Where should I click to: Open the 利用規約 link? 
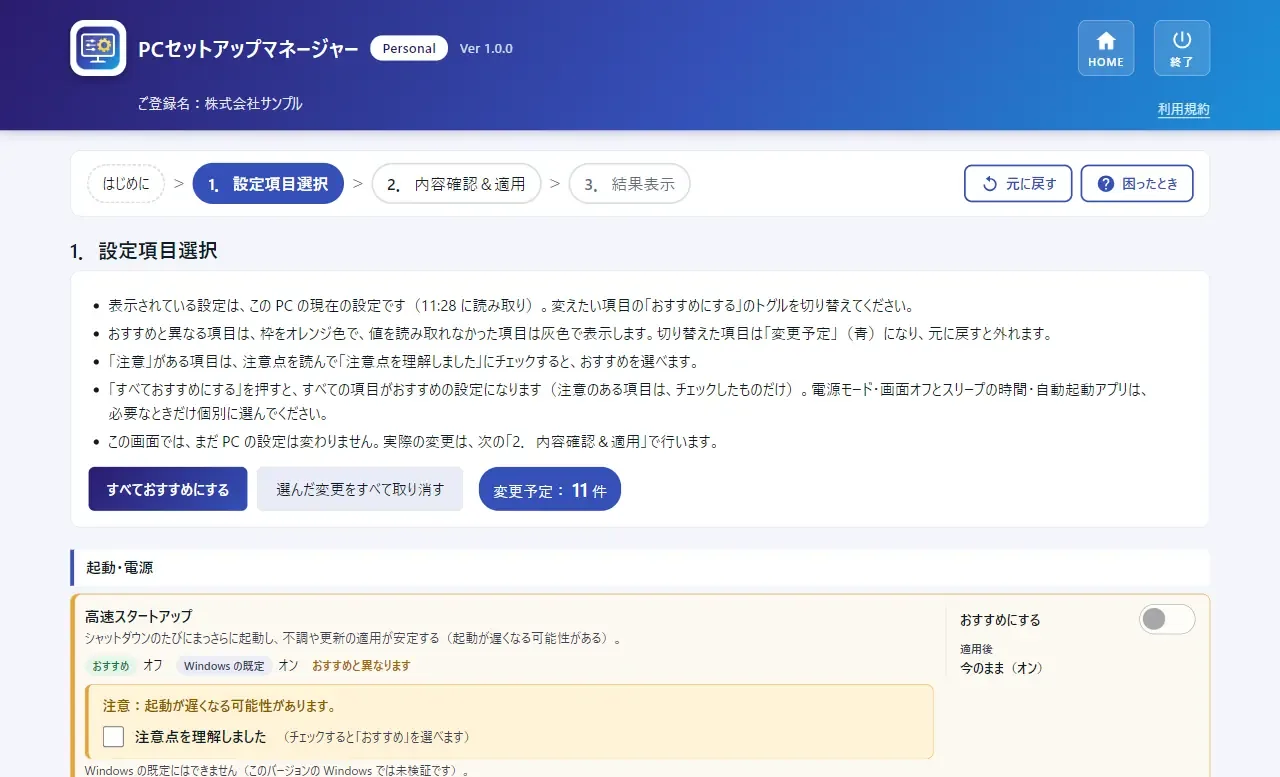(1184, 109)
